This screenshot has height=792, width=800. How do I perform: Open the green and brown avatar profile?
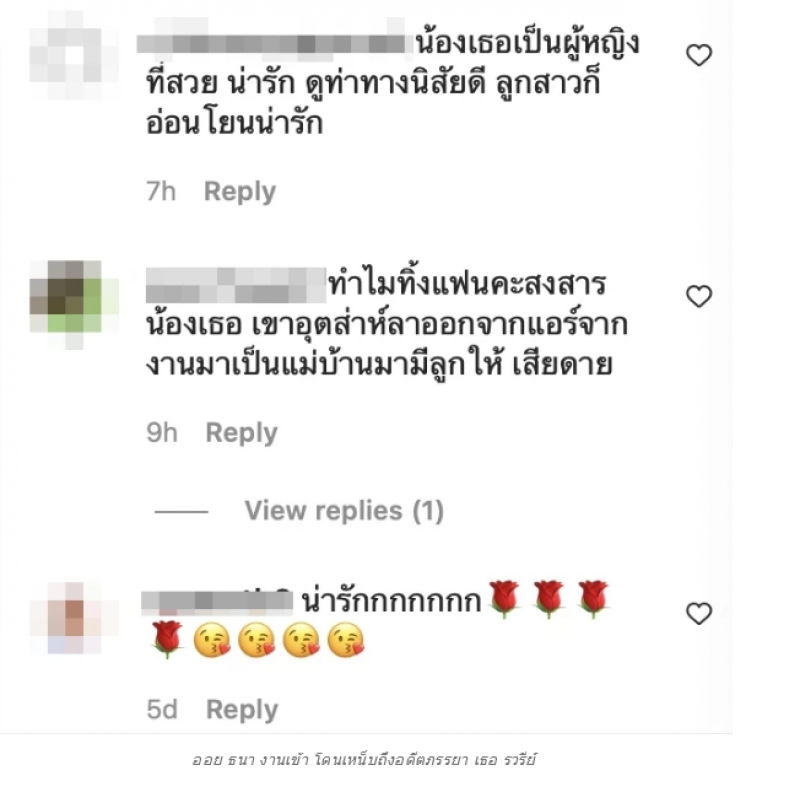pos(74,305)
